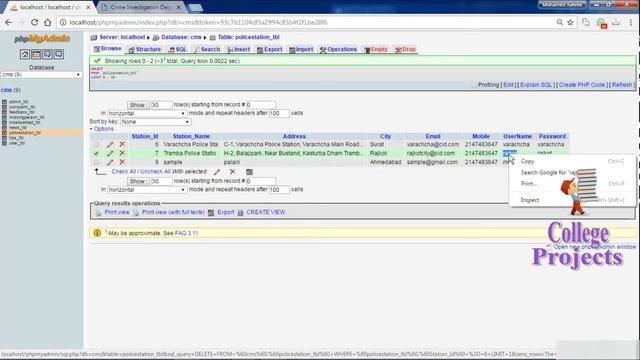This screenshot has height=360, width=640.
Task: Expand the Options section
Action: [x=102, y=129]
